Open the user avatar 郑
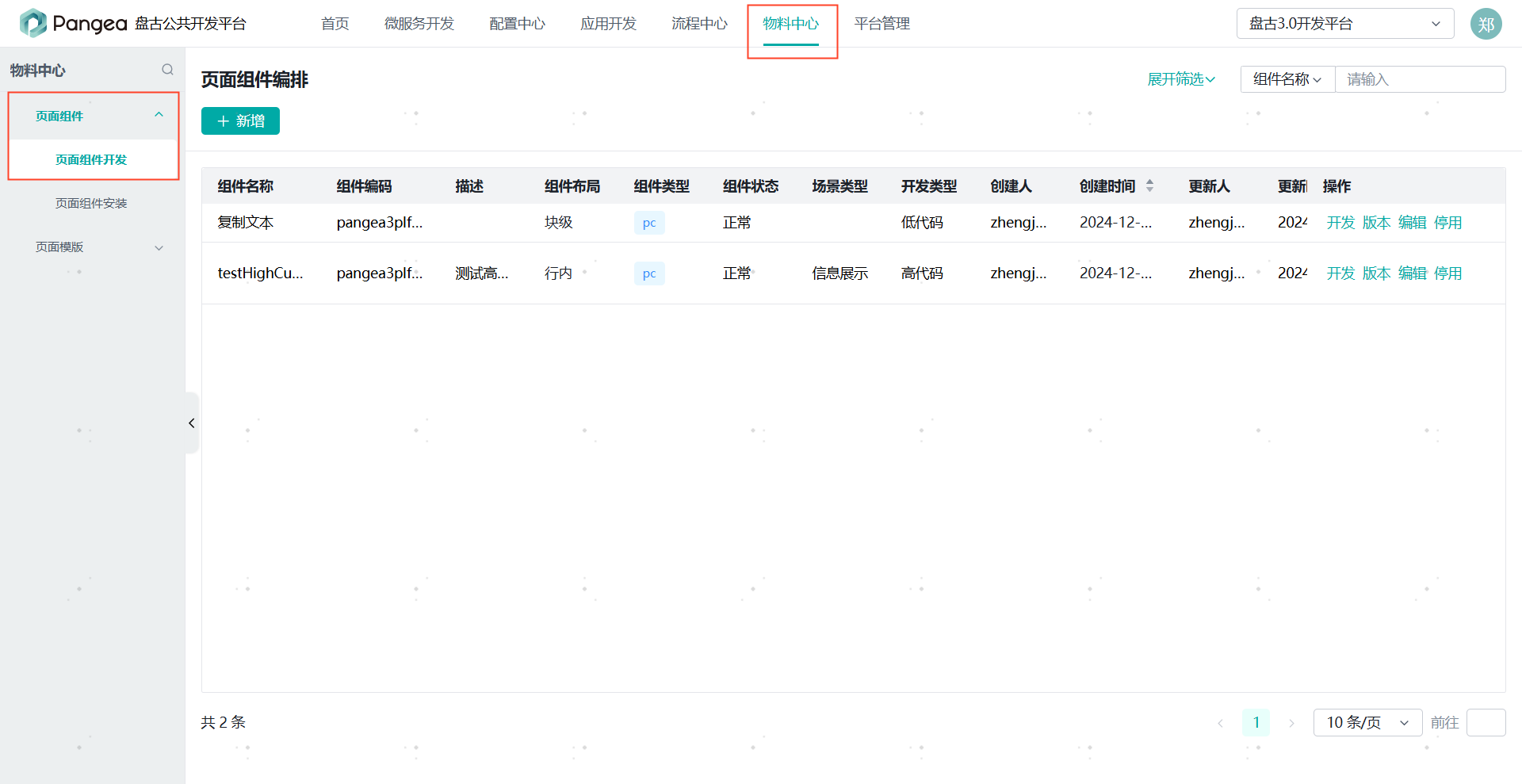The width and height of the screenshot is (1522, 784). pyautogui.click(x=1486, y=24)
